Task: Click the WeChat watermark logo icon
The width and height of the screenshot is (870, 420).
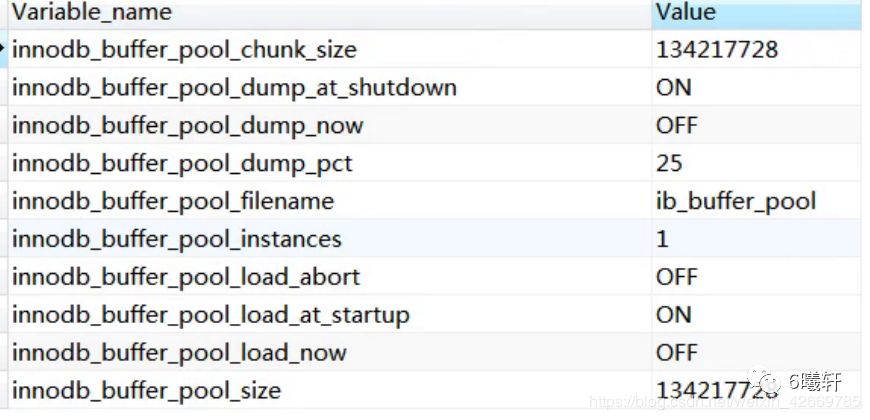Action: tap(763, 382)
